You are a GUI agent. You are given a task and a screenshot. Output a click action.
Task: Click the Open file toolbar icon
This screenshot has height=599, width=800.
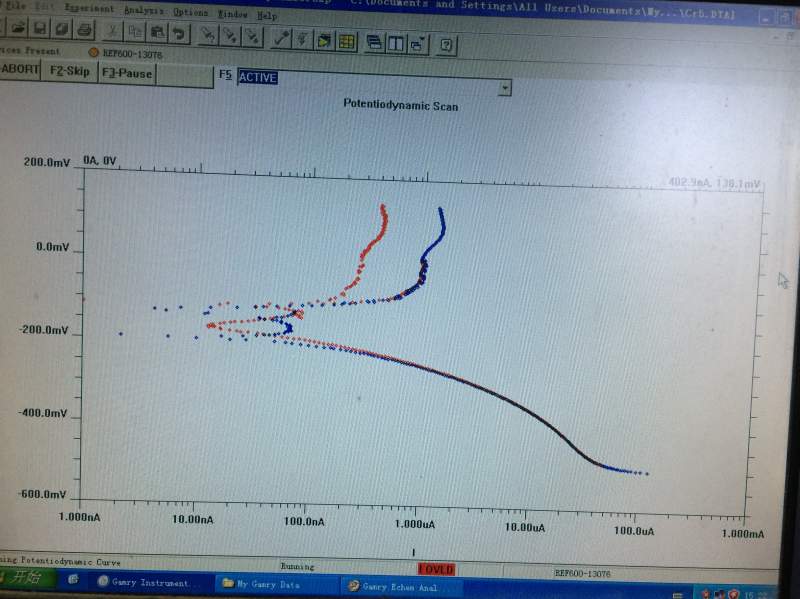coord(18,28)
